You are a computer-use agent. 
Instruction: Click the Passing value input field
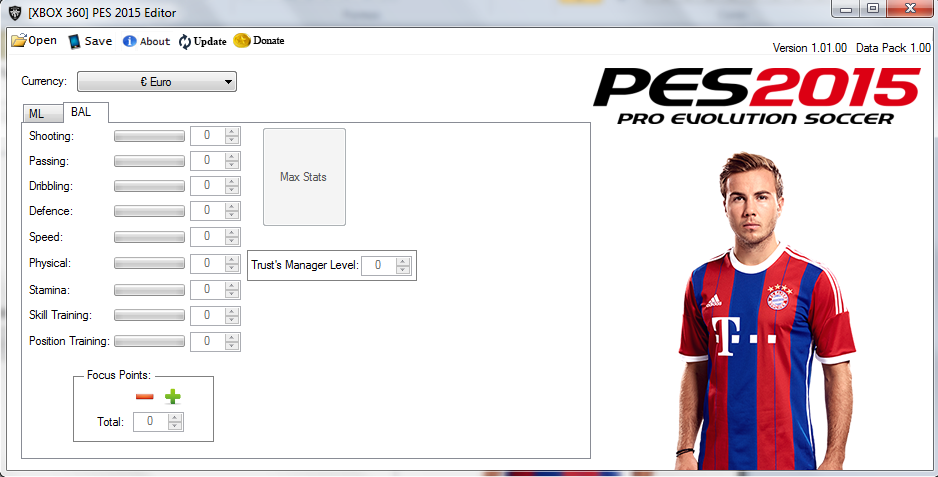click(x=207, y=160)
